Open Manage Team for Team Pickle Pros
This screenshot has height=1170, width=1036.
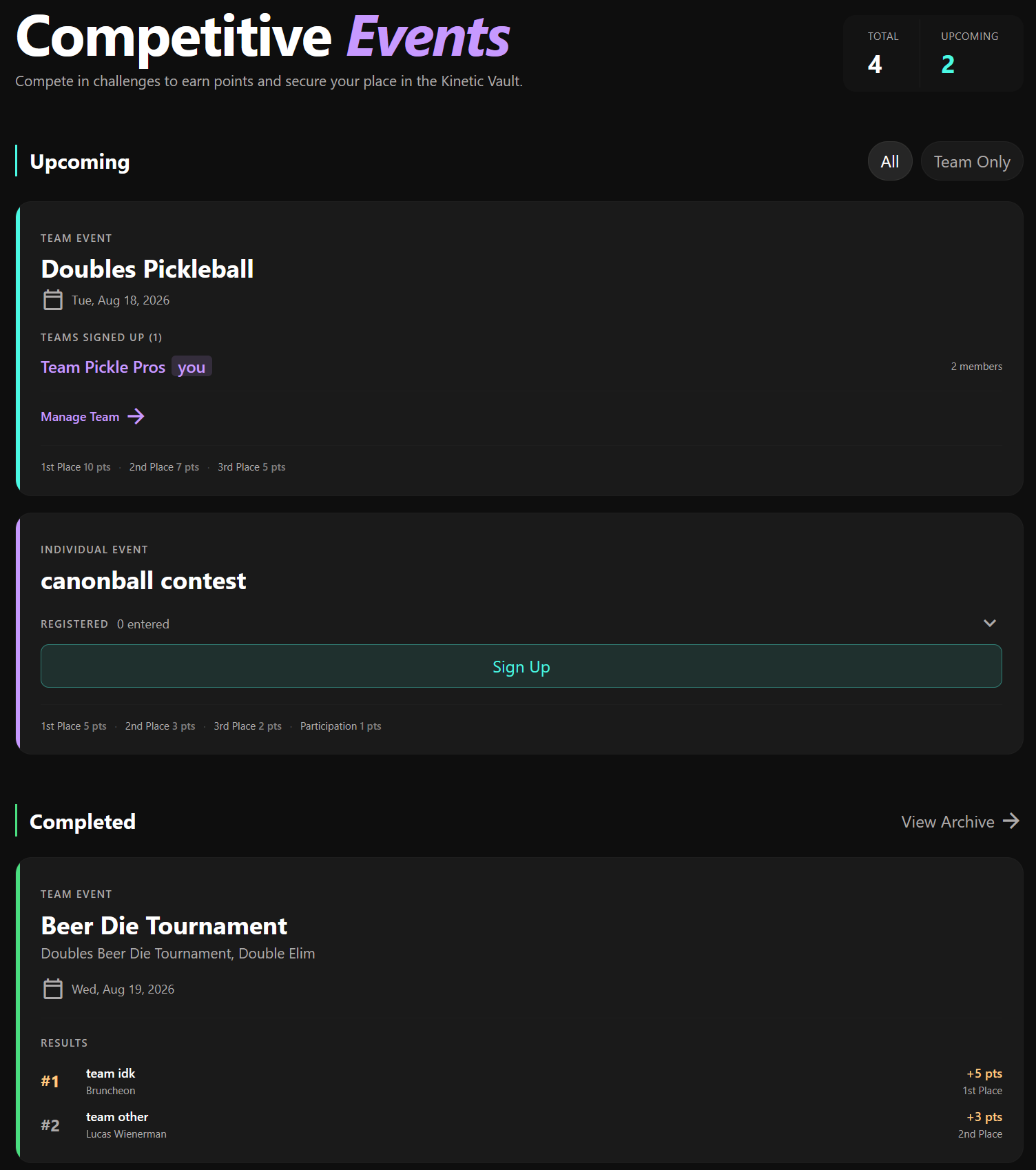(79, 416)
